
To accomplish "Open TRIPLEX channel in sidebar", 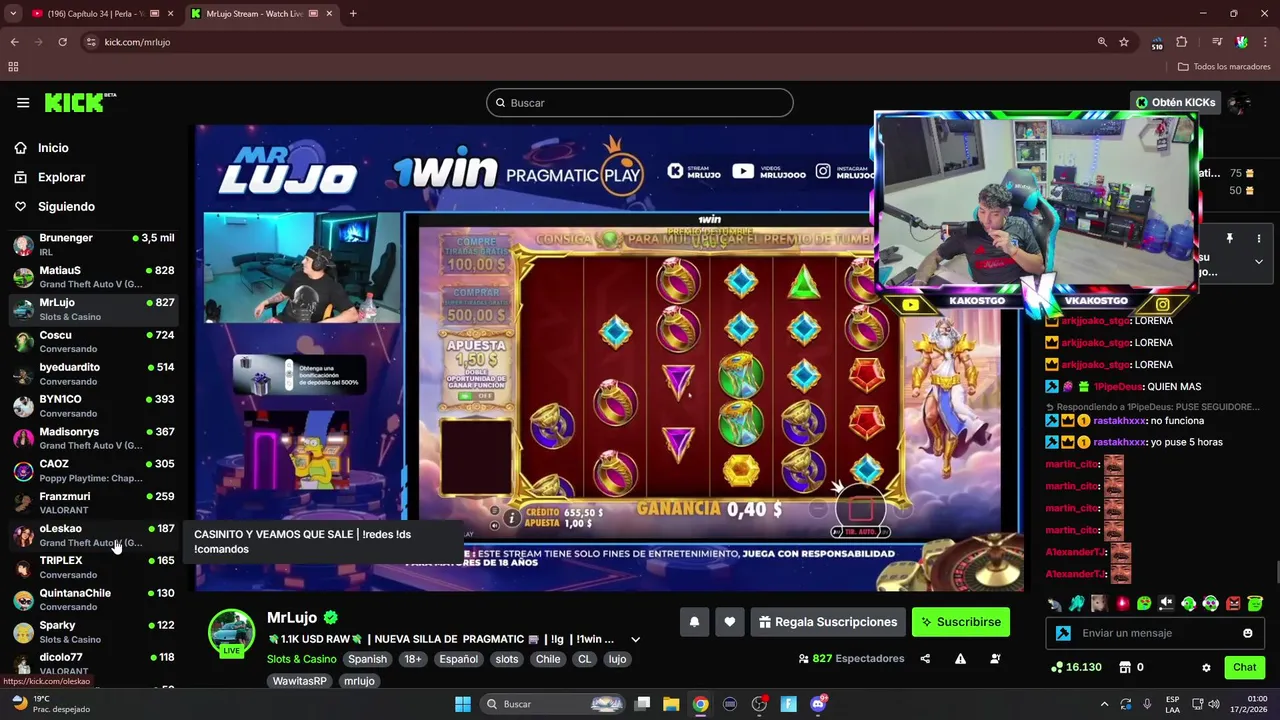I will coord(94,567).
